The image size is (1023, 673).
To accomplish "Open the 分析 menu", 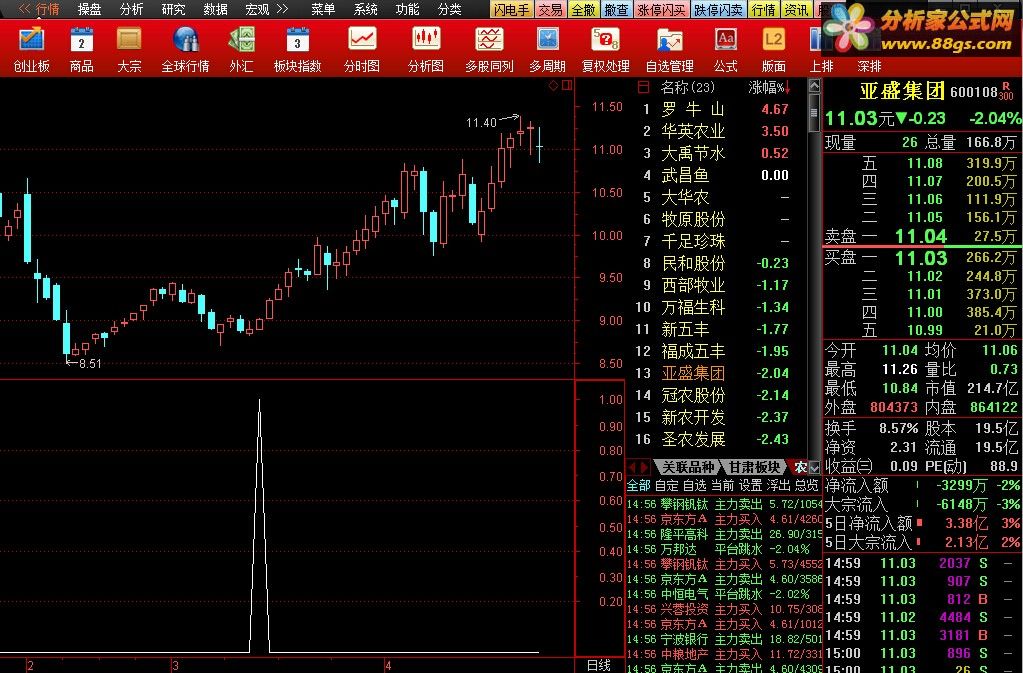I will tap(131, 9).
